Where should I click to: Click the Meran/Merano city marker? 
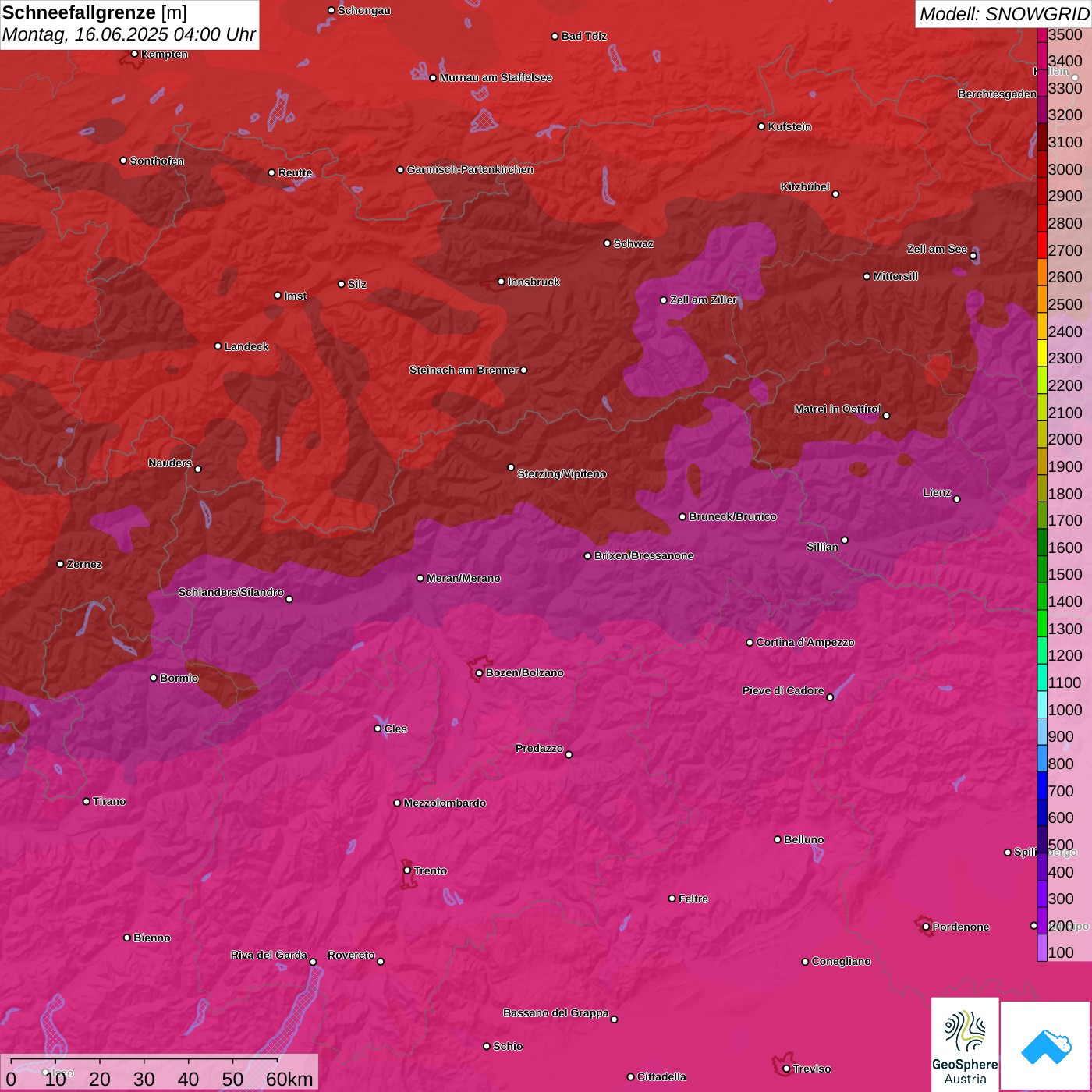pos(420,579)
